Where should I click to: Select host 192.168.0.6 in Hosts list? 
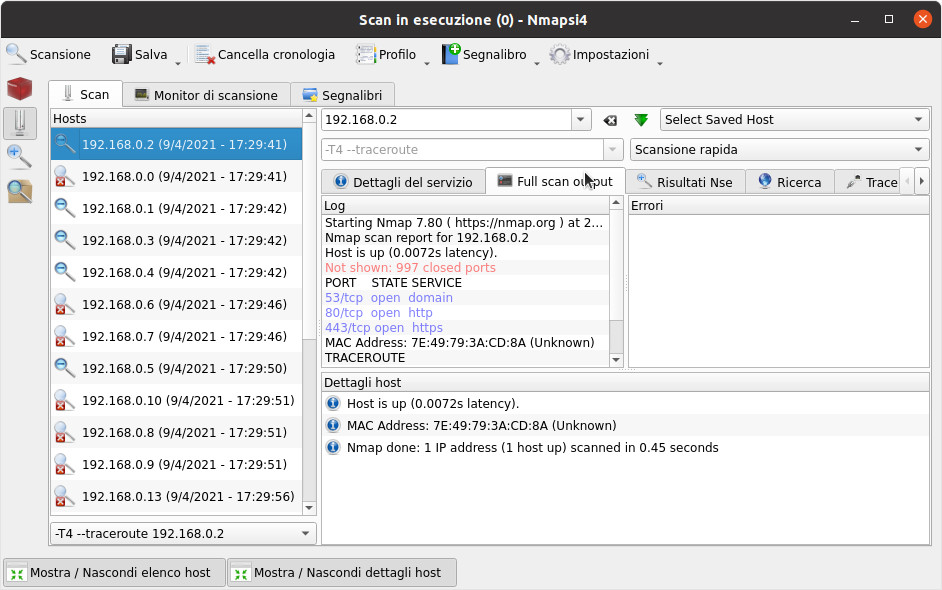176,305
